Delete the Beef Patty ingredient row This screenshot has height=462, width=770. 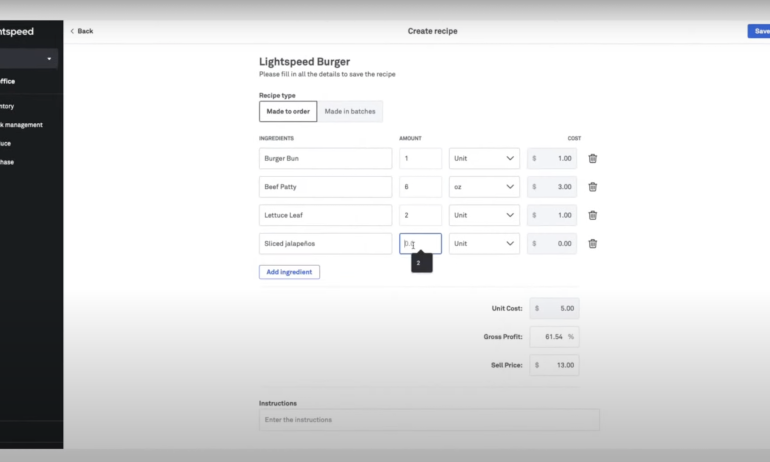pos(592,187)
